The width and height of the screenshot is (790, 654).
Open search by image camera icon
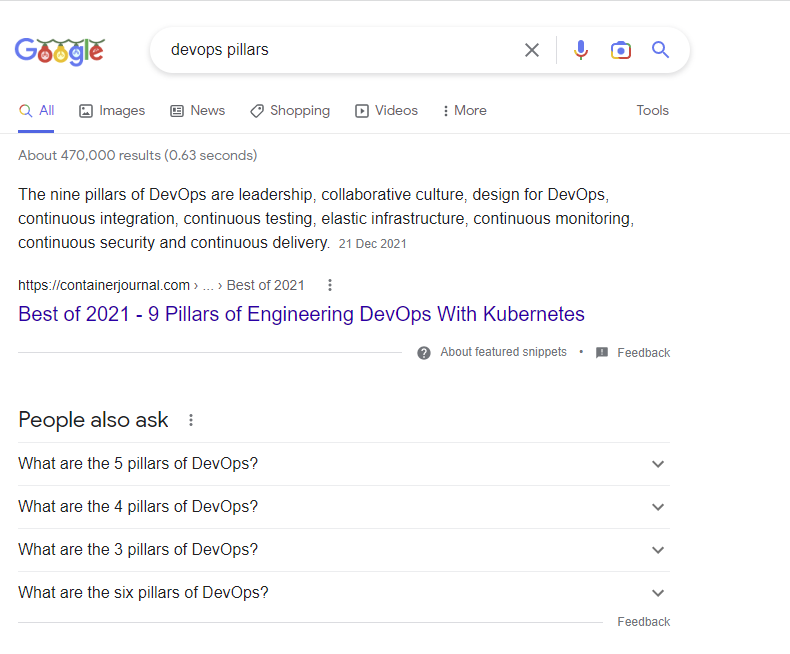621,50
